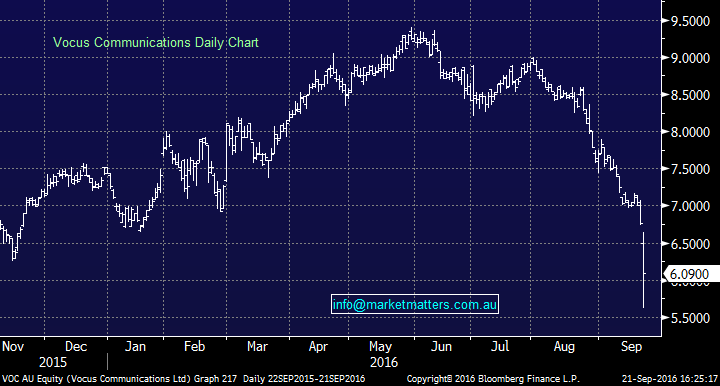Click the 9.5000 price axis label
720x386 pixels.
tap(690, 21)
